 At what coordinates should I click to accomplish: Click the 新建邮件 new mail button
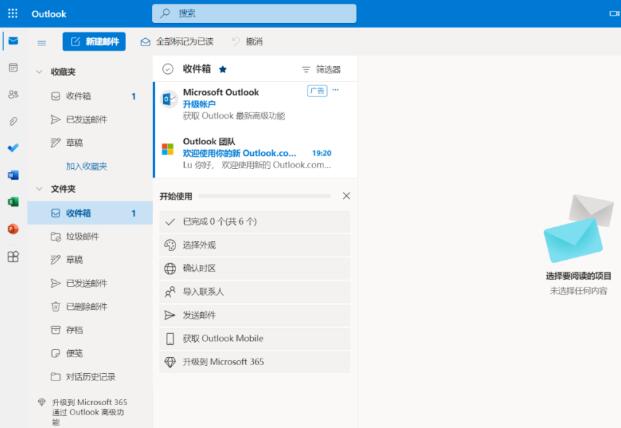point(94,42)
